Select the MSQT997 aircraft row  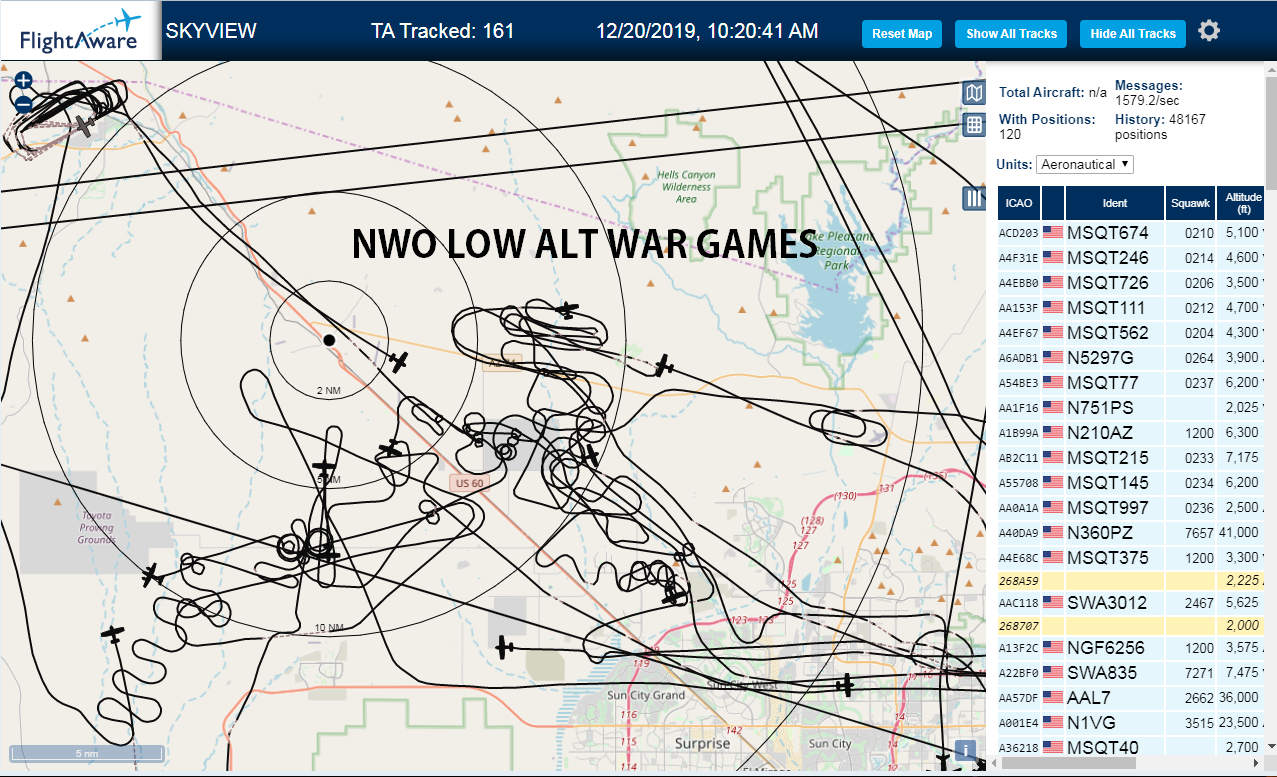pos(1131,508)
